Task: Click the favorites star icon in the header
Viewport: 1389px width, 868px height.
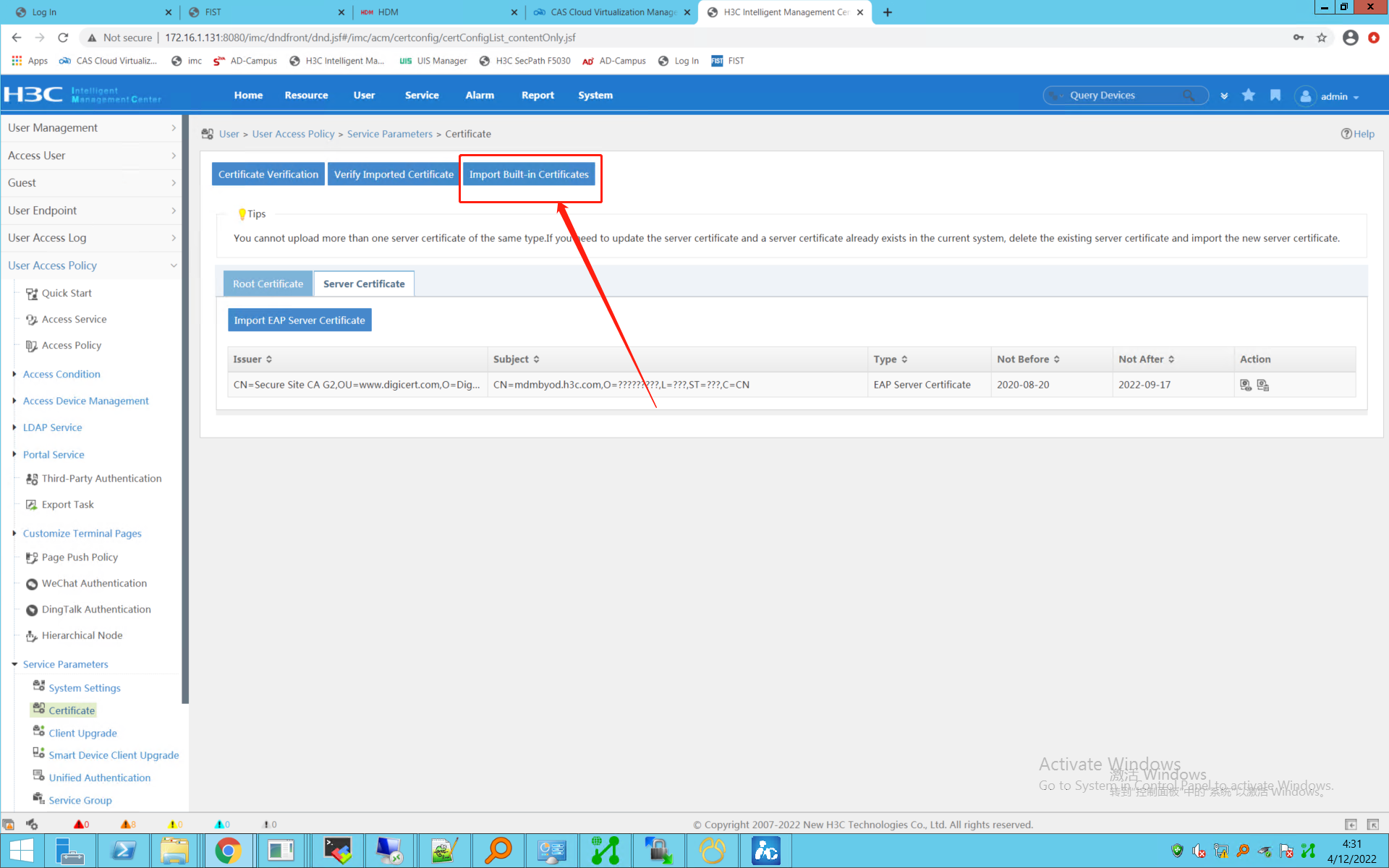Action: (1248, 95)
